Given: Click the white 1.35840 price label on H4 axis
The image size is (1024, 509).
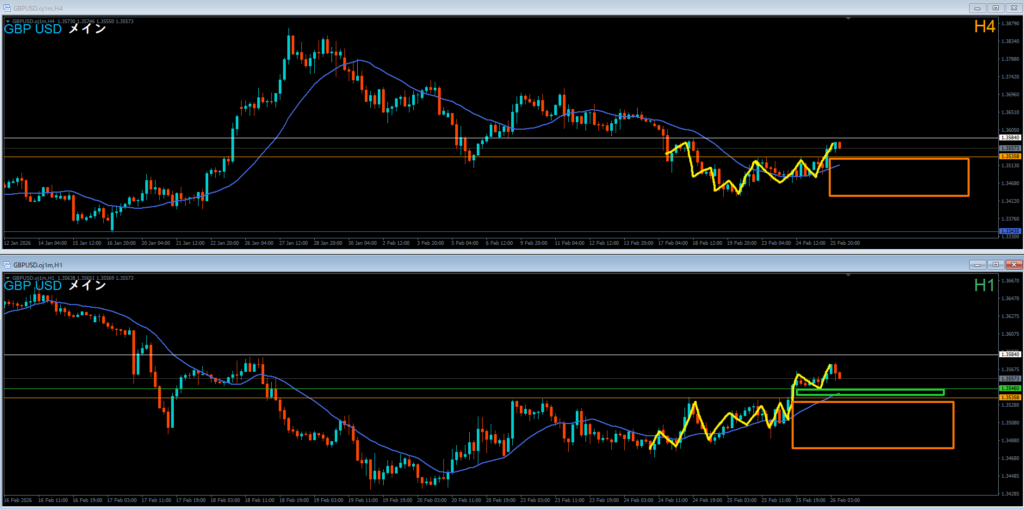Looking at the screenshot, I should pos(1010,138).
